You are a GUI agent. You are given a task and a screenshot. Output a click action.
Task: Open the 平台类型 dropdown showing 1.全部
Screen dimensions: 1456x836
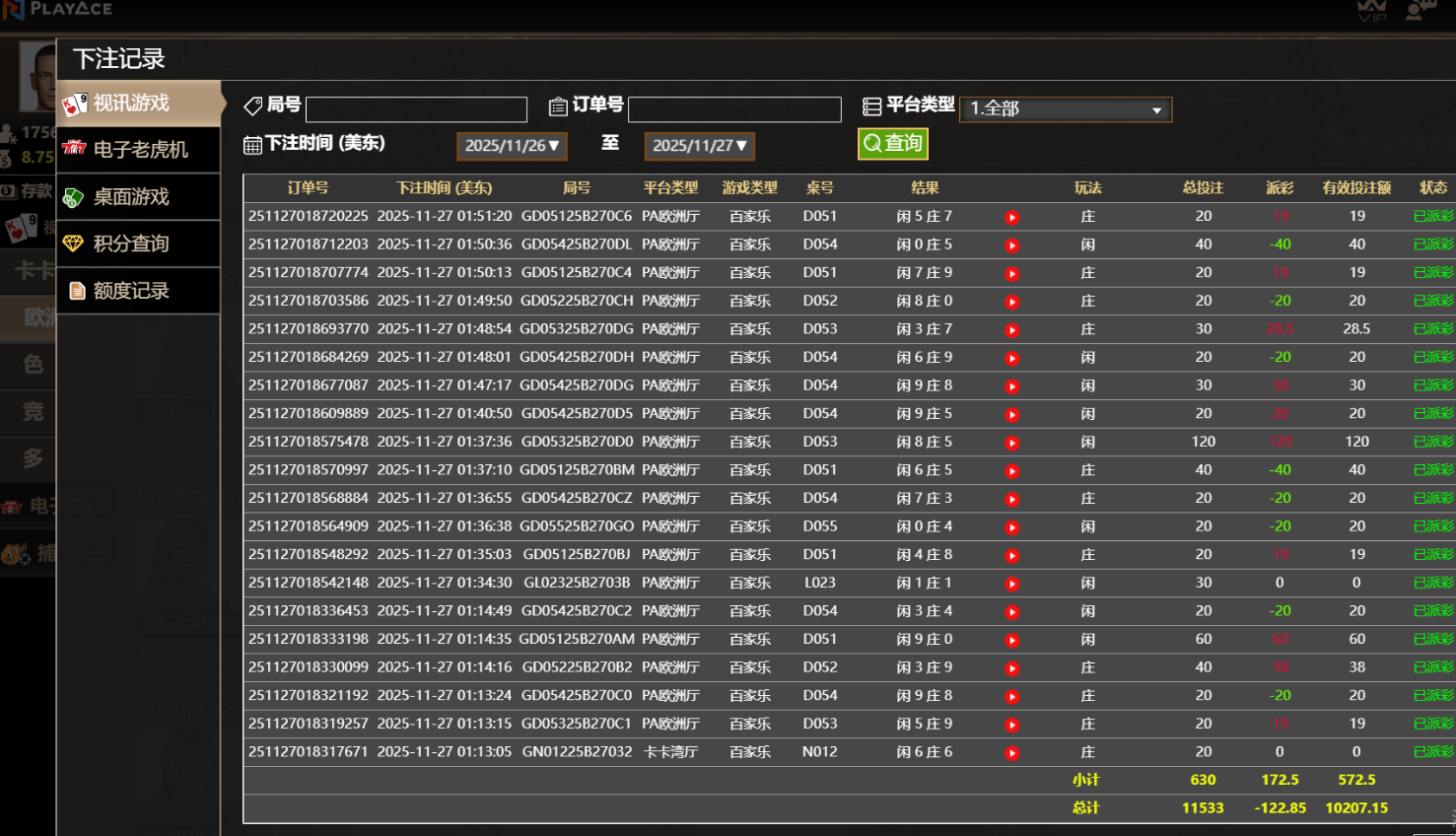(1065, 108)
